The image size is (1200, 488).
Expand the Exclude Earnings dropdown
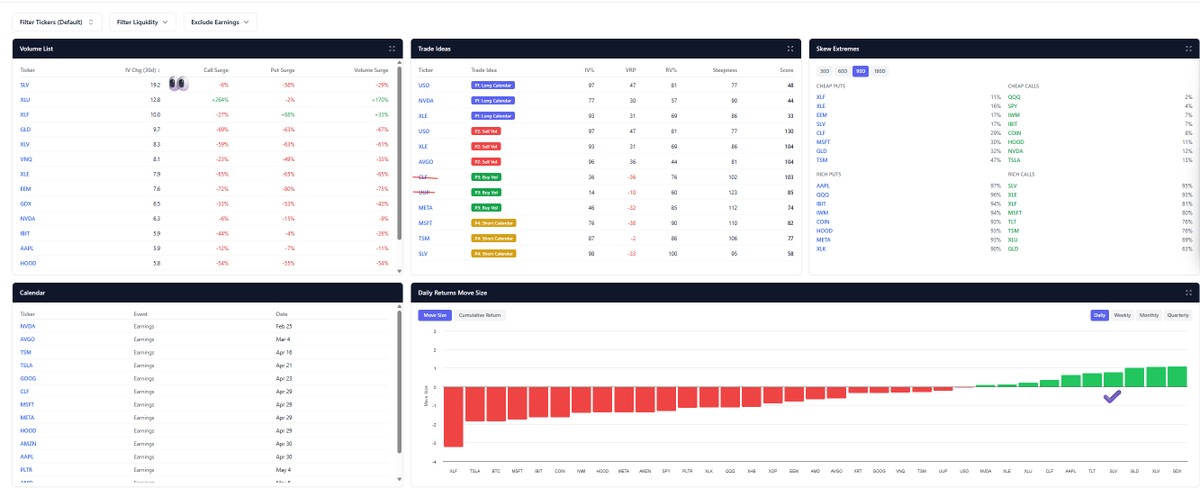tap(220, 21)
